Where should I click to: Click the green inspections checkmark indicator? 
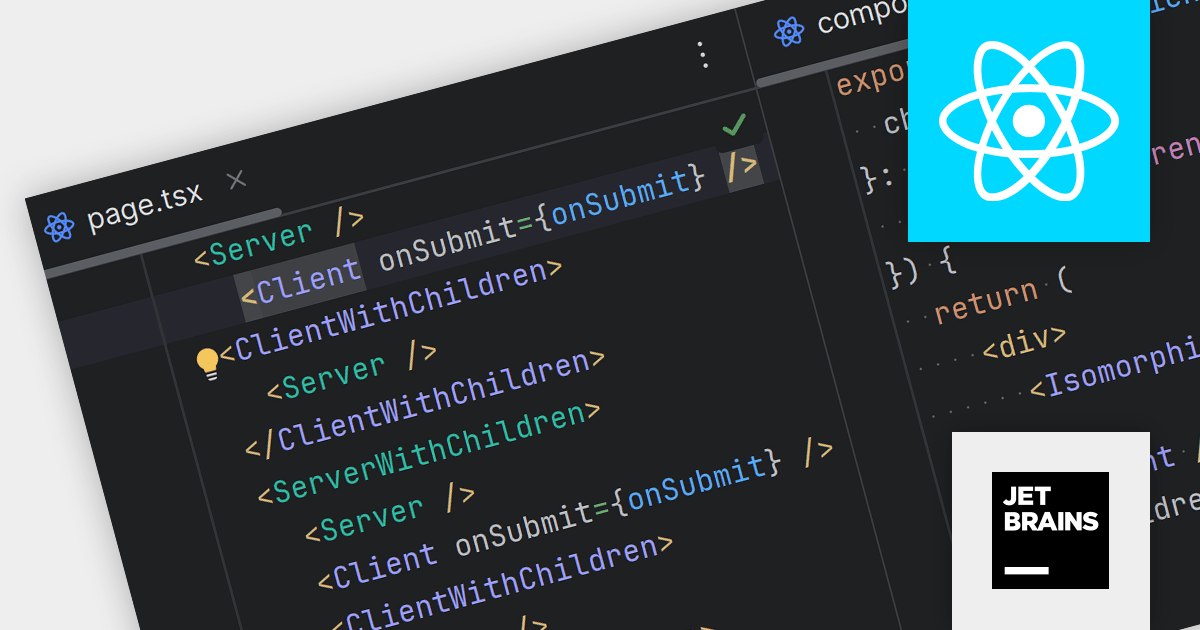735,124
